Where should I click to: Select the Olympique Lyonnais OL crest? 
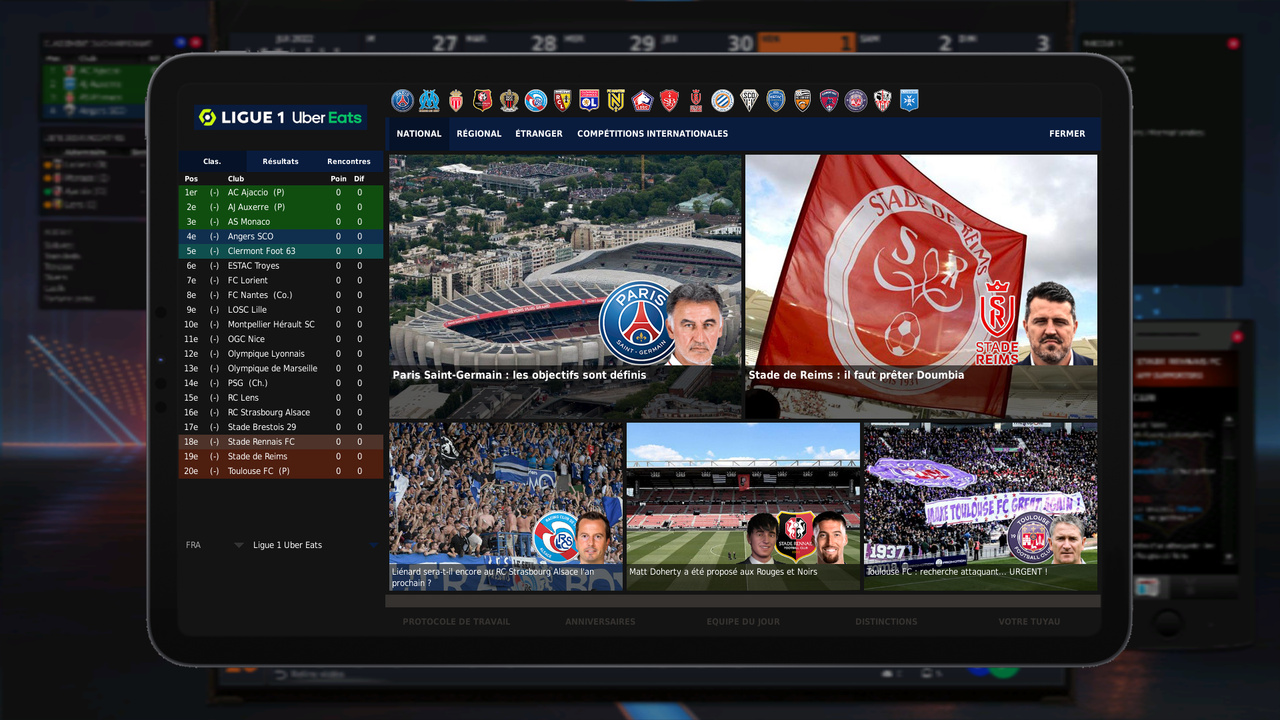point(589,100)
